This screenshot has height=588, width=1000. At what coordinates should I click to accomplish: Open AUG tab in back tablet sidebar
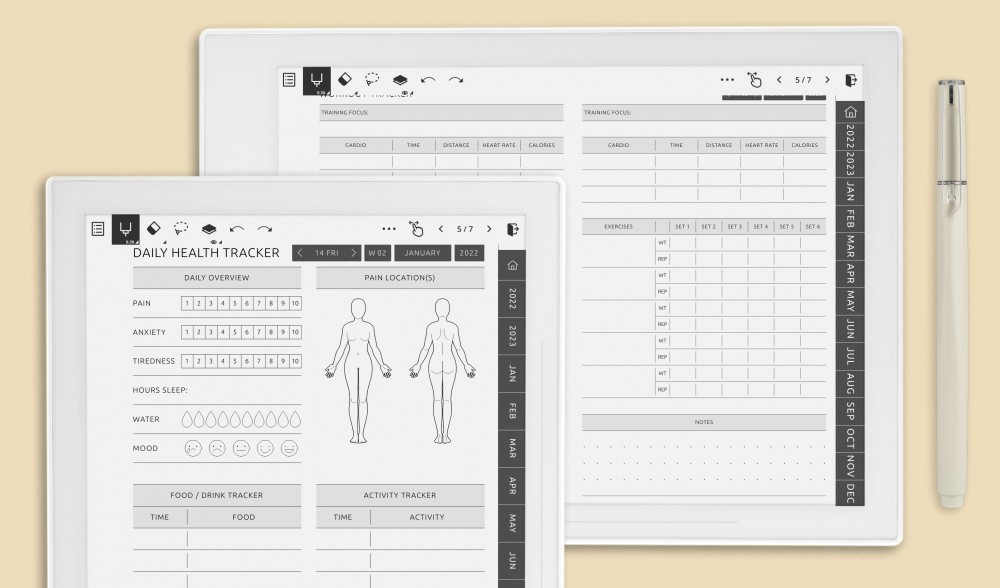click(850, 383)
